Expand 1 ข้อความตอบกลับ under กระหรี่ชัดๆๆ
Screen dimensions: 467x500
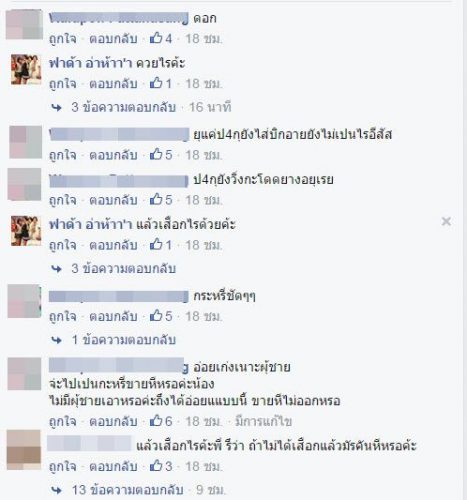point(124,340)
